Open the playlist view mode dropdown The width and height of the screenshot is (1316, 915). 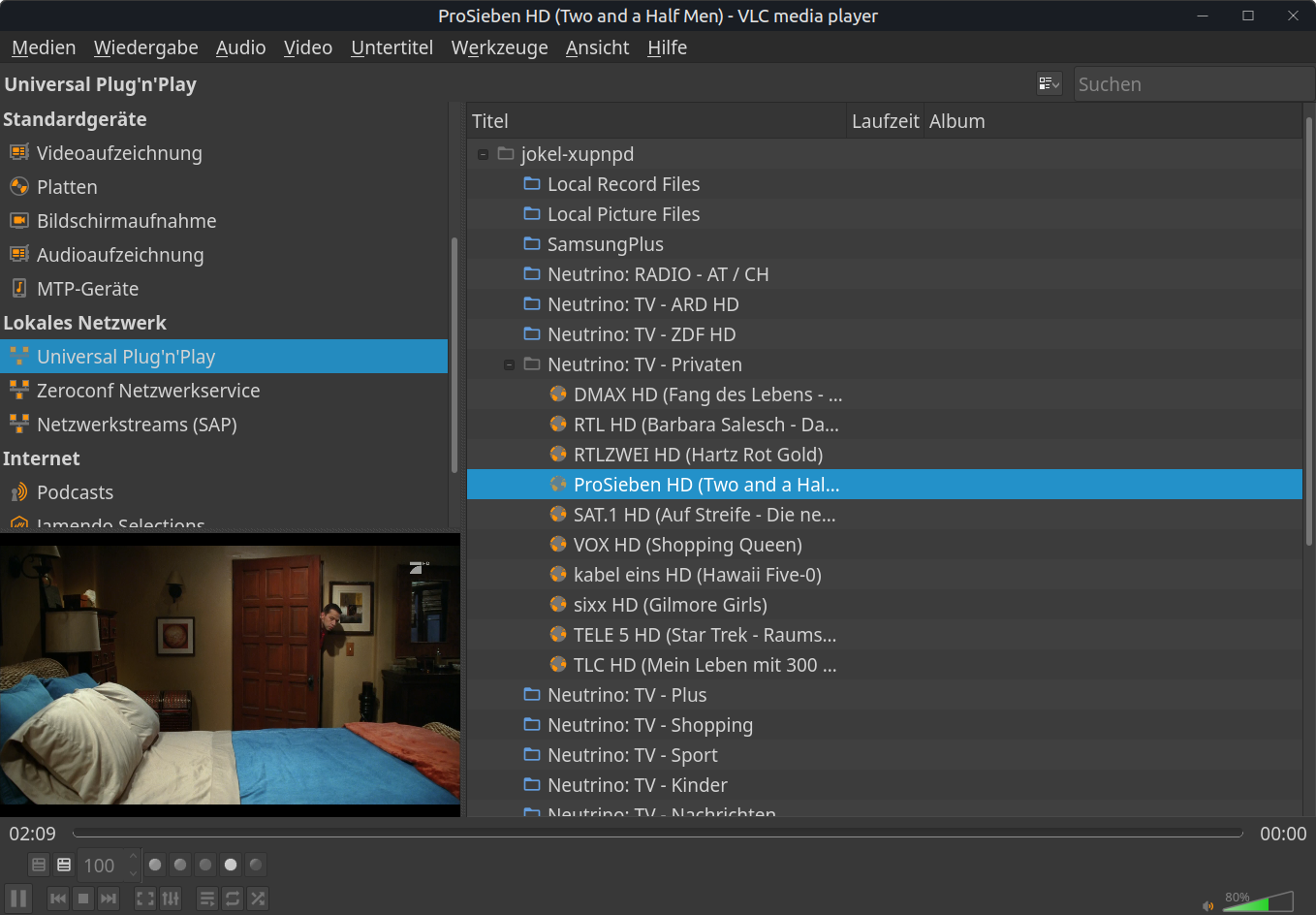coord(1049,84)
